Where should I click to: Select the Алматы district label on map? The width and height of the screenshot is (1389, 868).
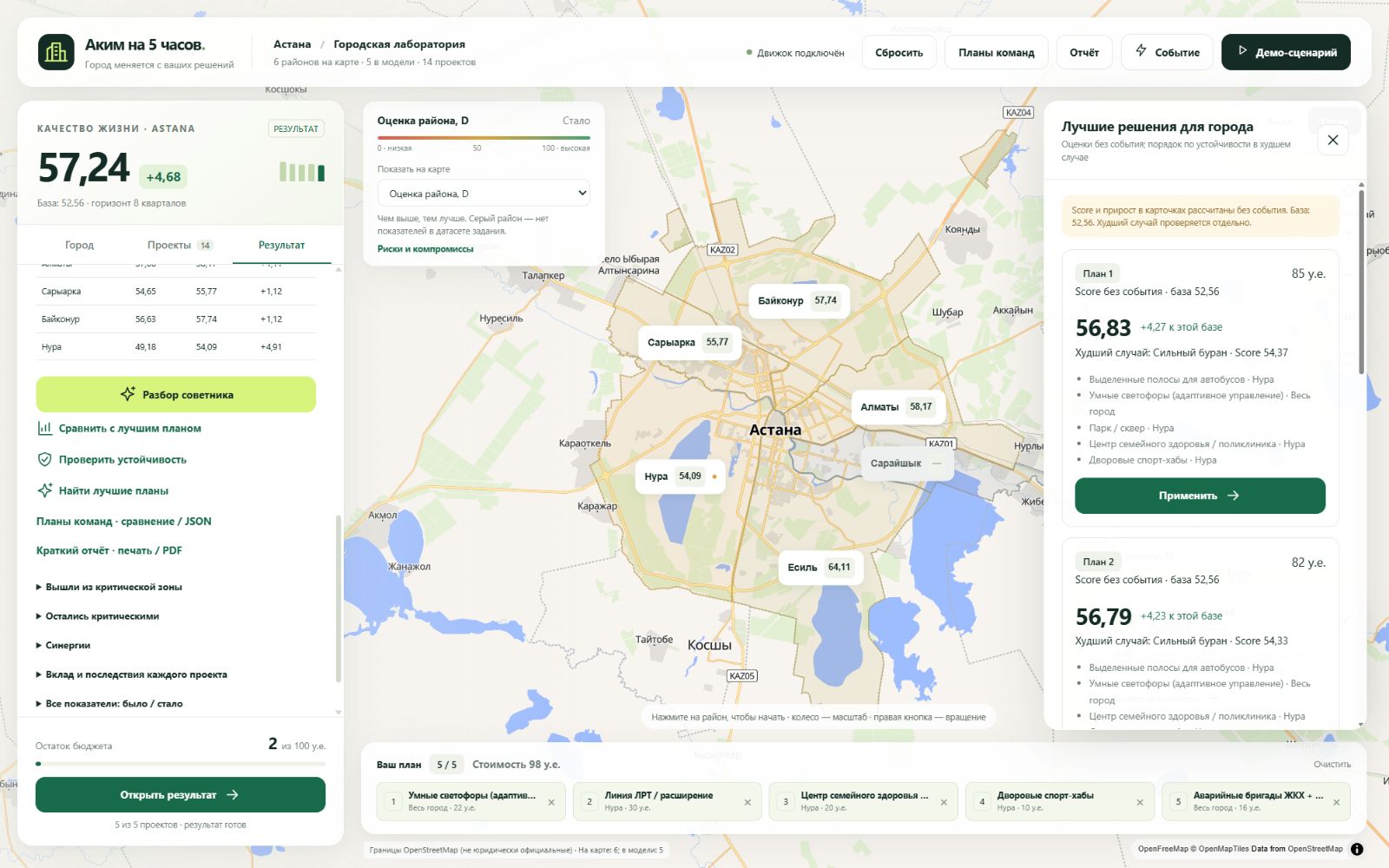[898, 406]
